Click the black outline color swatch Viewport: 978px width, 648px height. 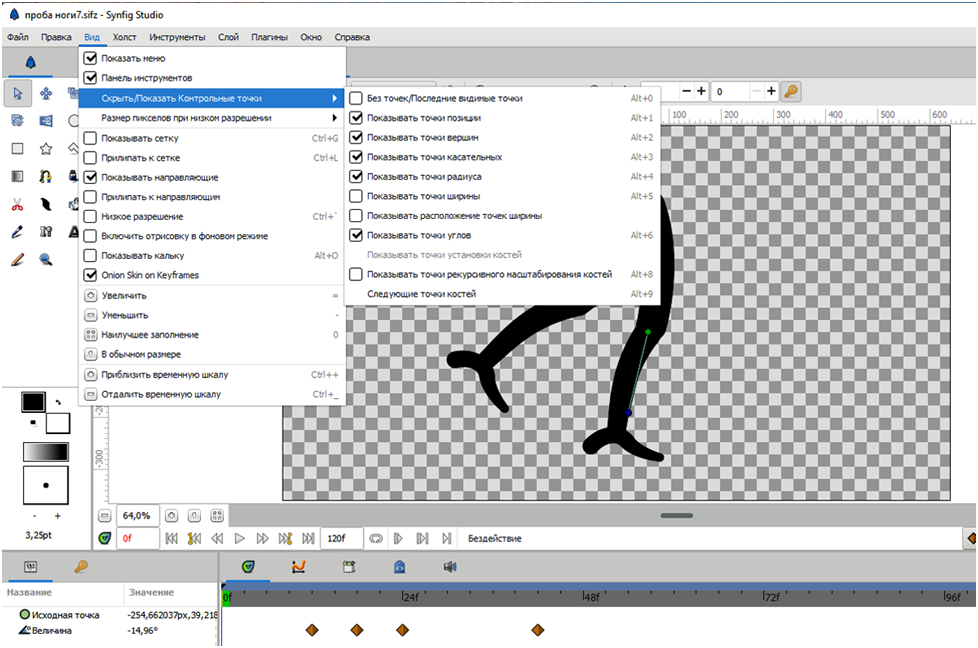click(x=33, y=402)
